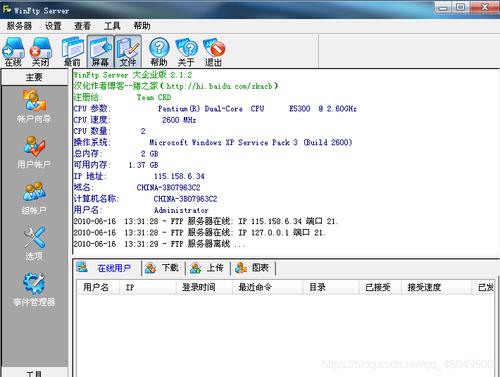500x377 pixels.
Task: Open 事件管理器 event manager in sidebar
Action: point(34,290)
